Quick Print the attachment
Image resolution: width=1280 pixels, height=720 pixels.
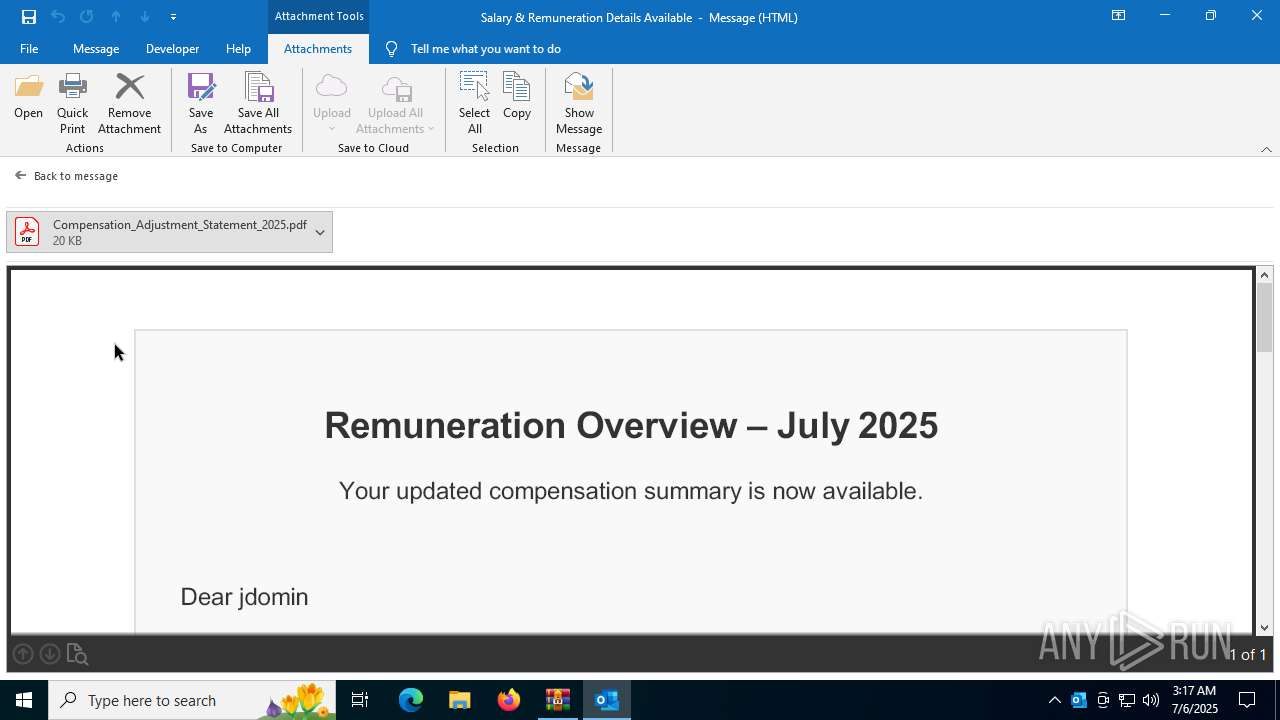(72, 104)
